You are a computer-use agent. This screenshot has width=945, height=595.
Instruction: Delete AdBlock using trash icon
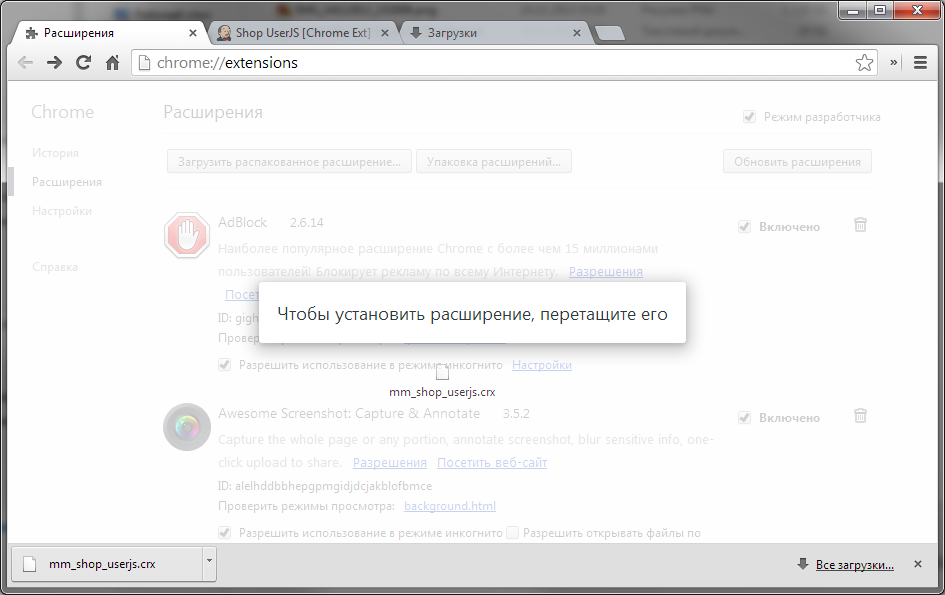point(860,226)
